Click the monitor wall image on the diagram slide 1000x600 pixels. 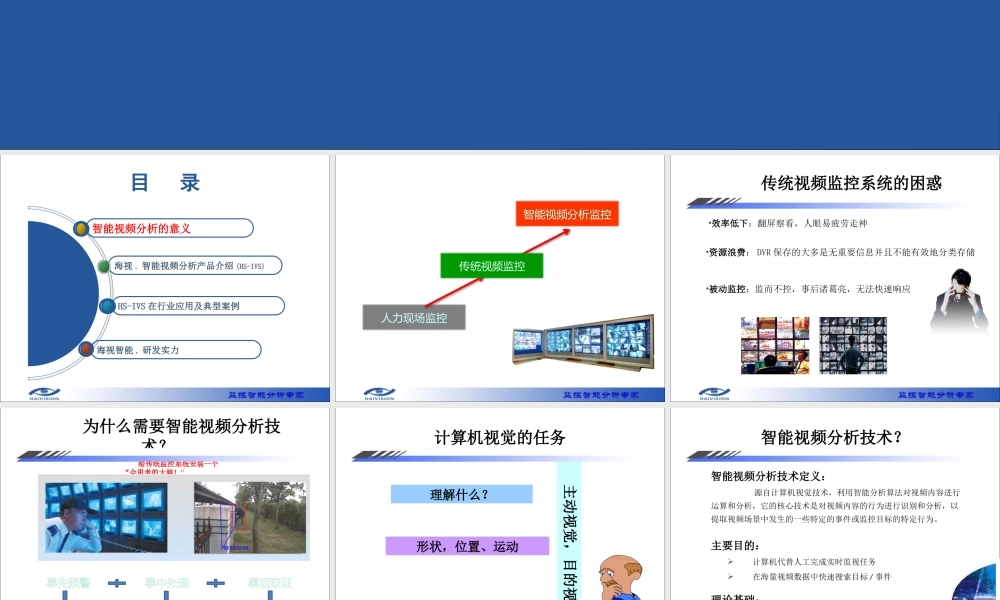pyautogui.click(x=584, y=342)
